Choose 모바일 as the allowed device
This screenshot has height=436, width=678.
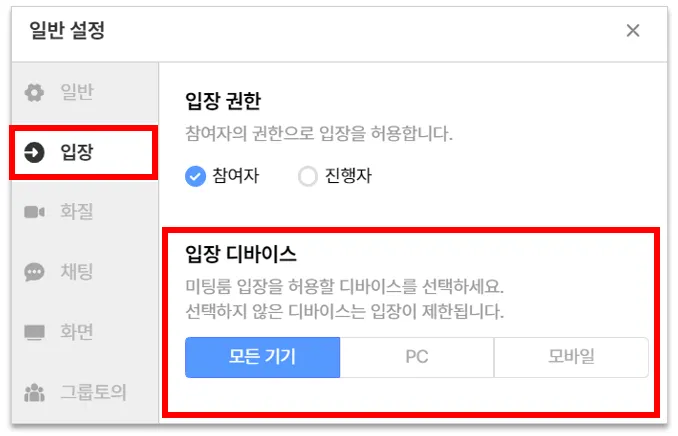click(x=571, y=357)
